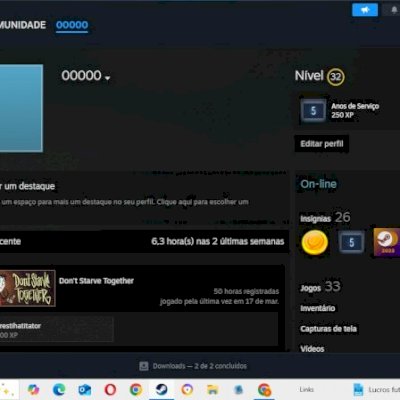Open the Comunidade menu

23,25
